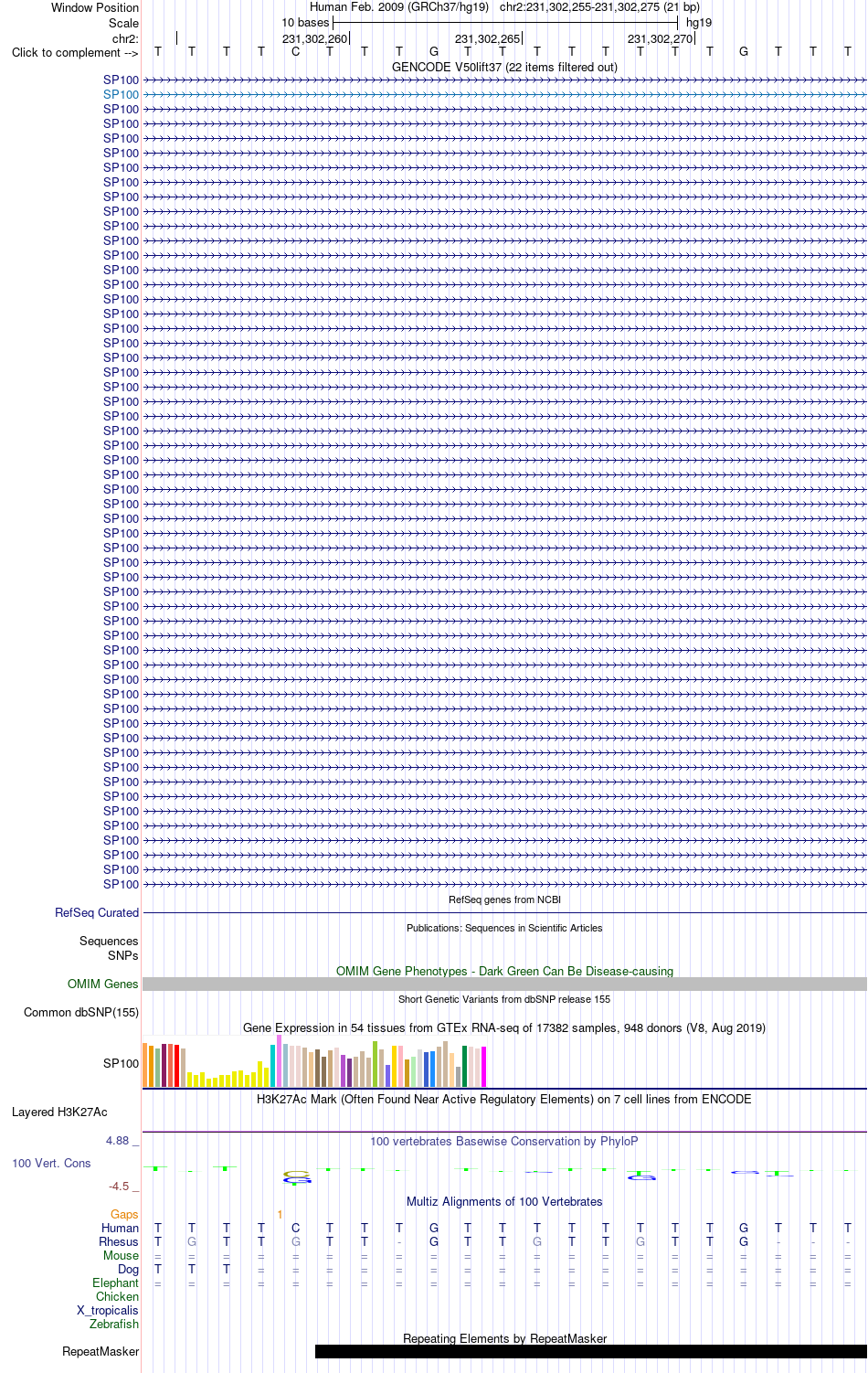The height and width of the screenshot is (1373, 868).
Task: Click the Human Feb. 2009 position header
Action: pos(504,7)
